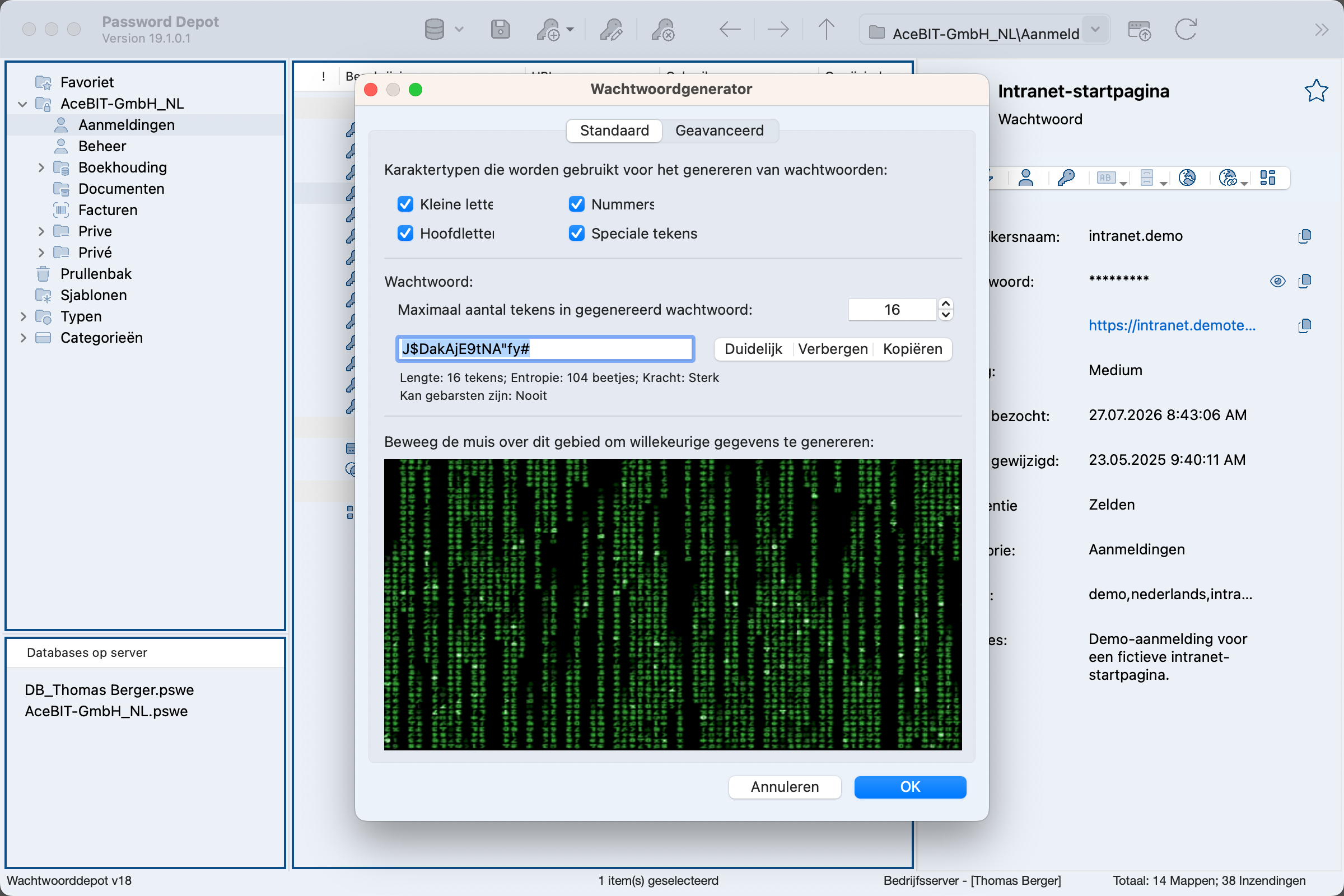Screen dimensions: 1344x896
Task: Collapse the AceBIT-GmbH_NL tree node
Action: pyautogui.click(x=22, y=104)
